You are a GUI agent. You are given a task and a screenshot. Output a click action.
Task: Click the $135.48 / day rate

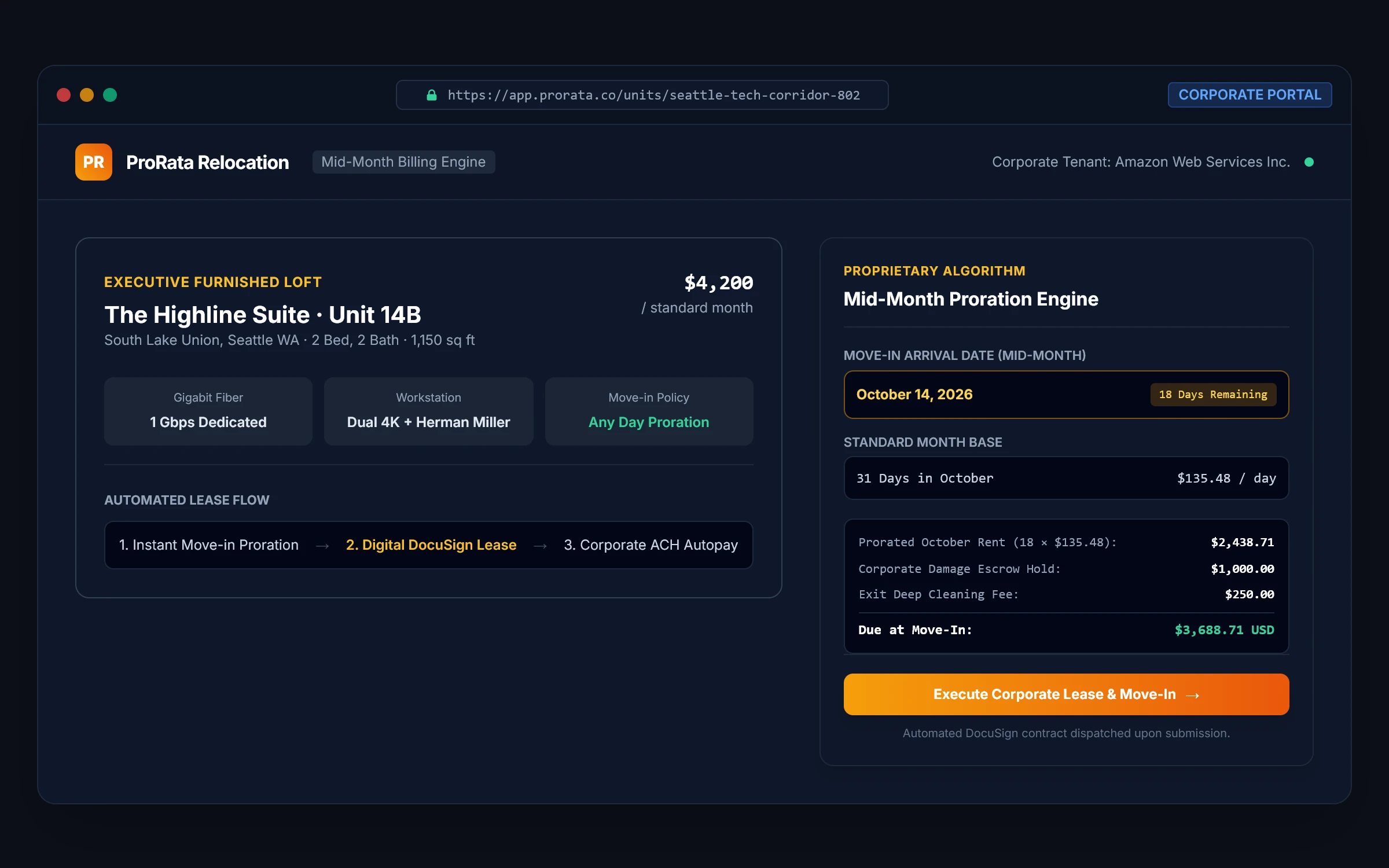click(1226, 479)
